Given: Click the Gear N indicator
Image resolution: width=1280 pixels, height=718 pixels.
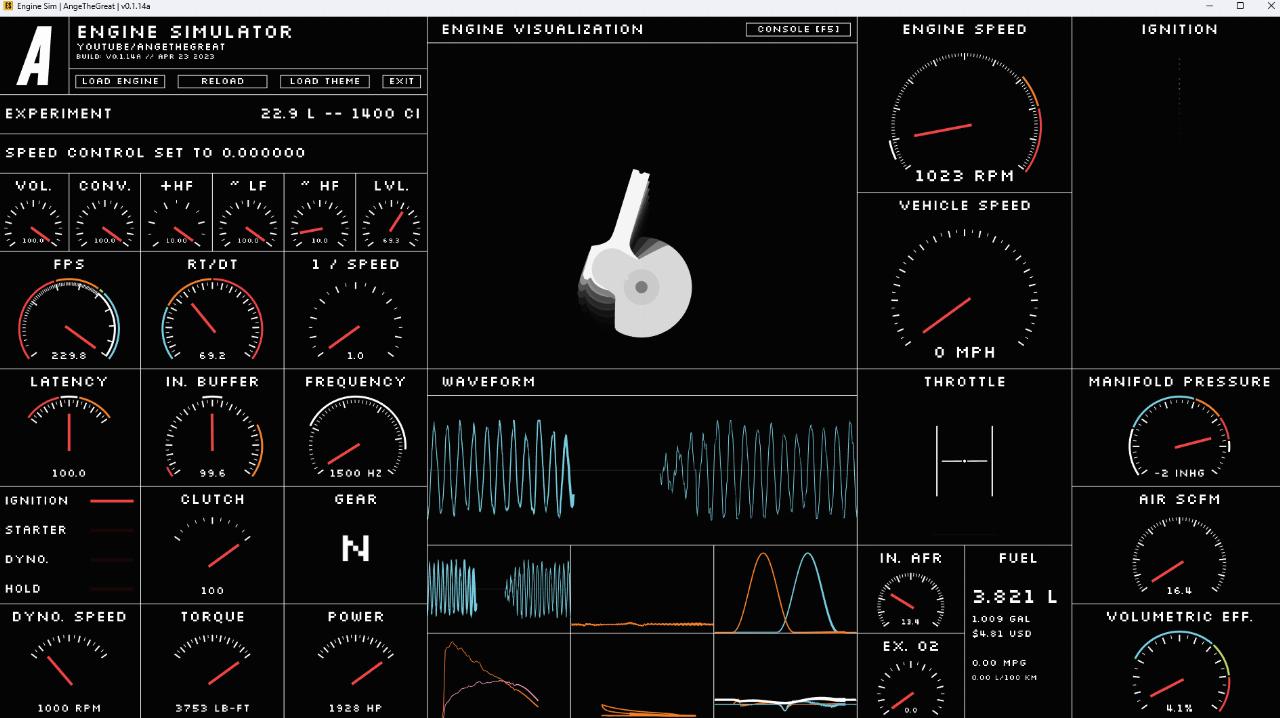Looking at the screenshot, I should point(355,548).
